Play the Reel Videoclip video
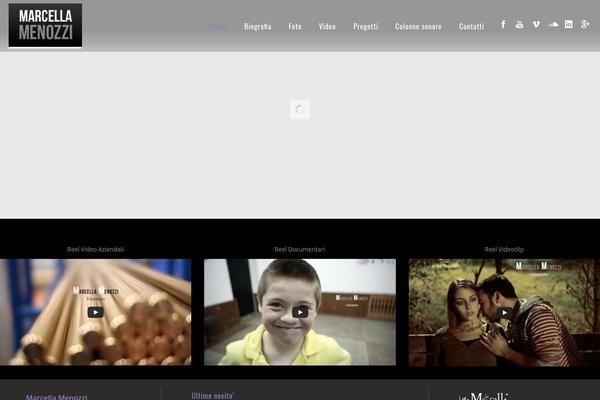The width and height of the screenshot is (600, 400). [x=504, y=313]
